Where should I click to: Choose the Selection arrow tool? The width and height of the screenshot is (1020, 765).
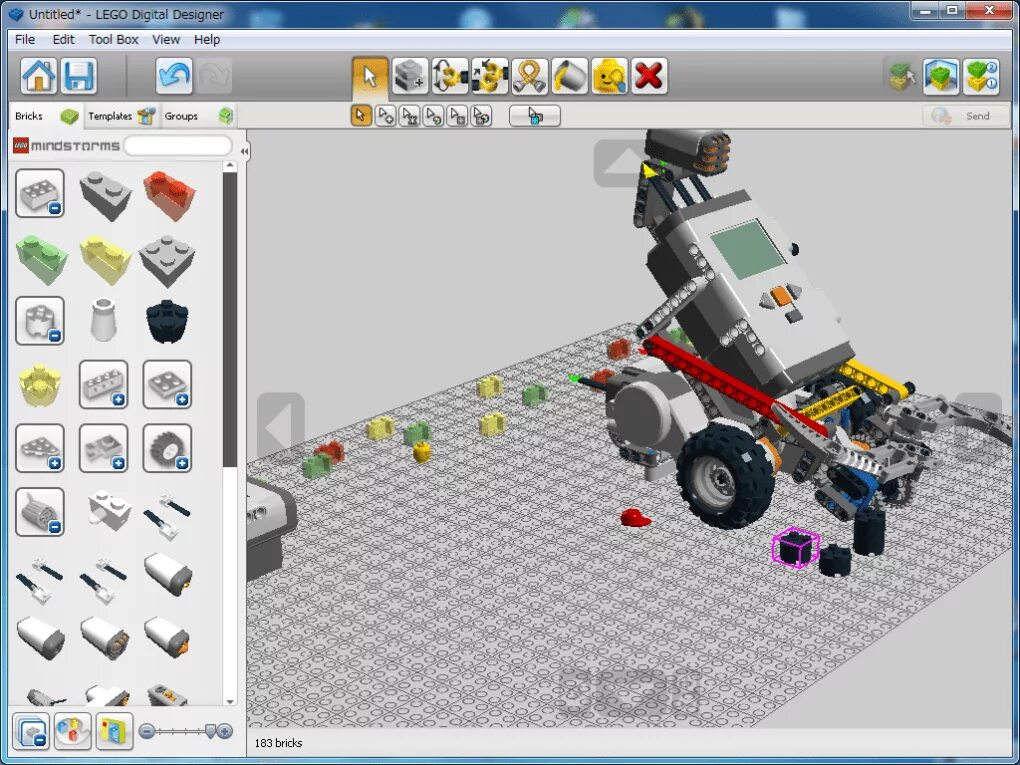pos(370,76)
